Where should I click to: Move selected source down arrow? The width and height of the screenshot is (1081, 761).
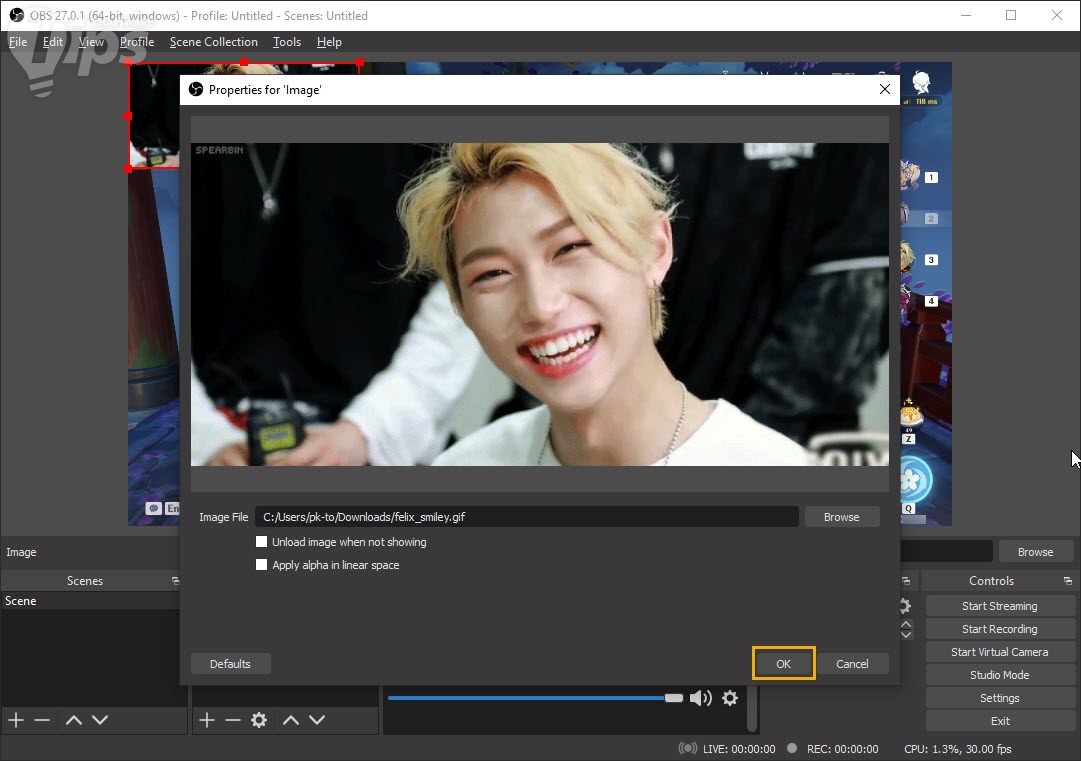(x=317, y=720)
